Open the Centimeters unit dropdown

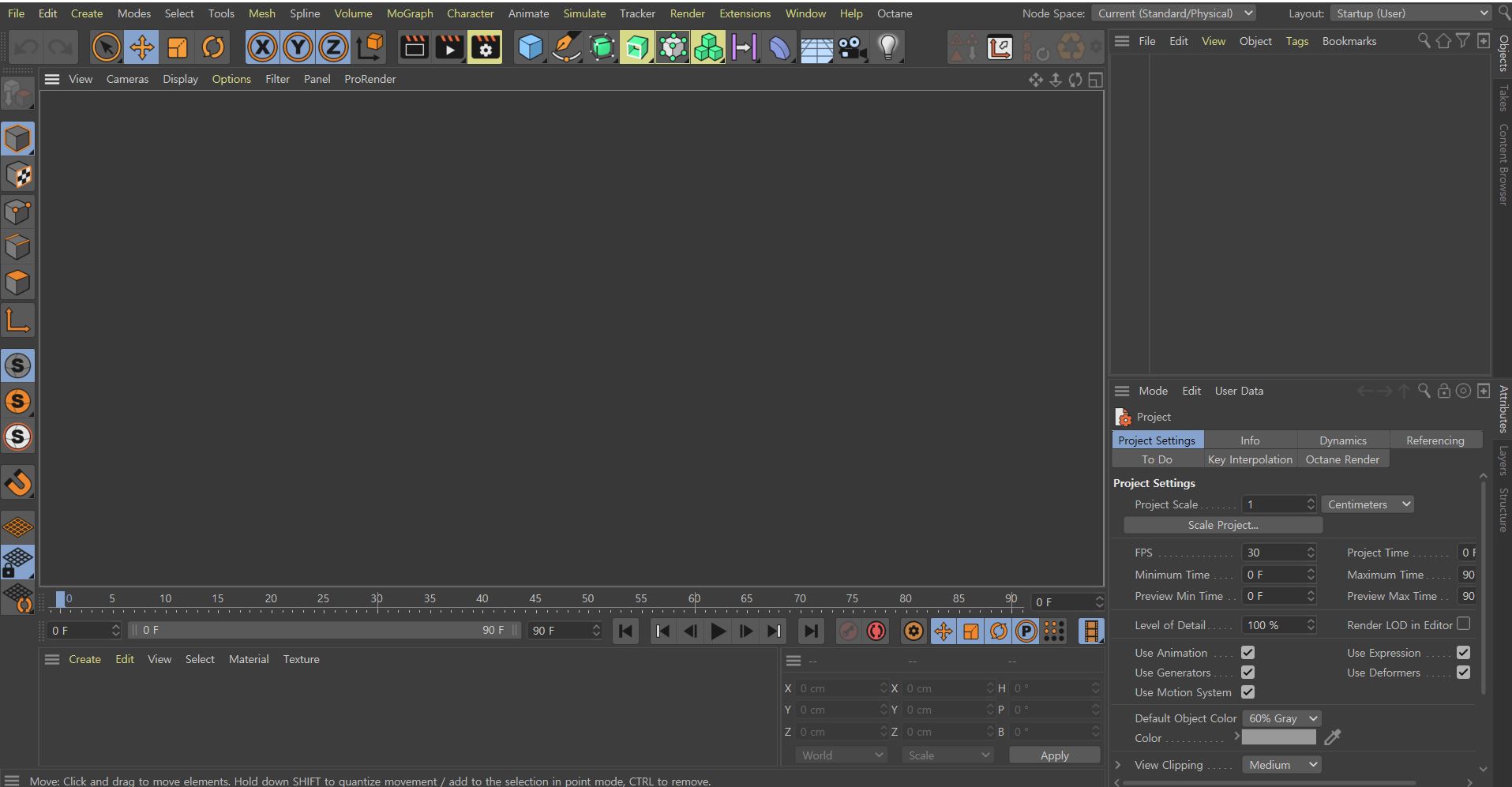click(1368, 504)
